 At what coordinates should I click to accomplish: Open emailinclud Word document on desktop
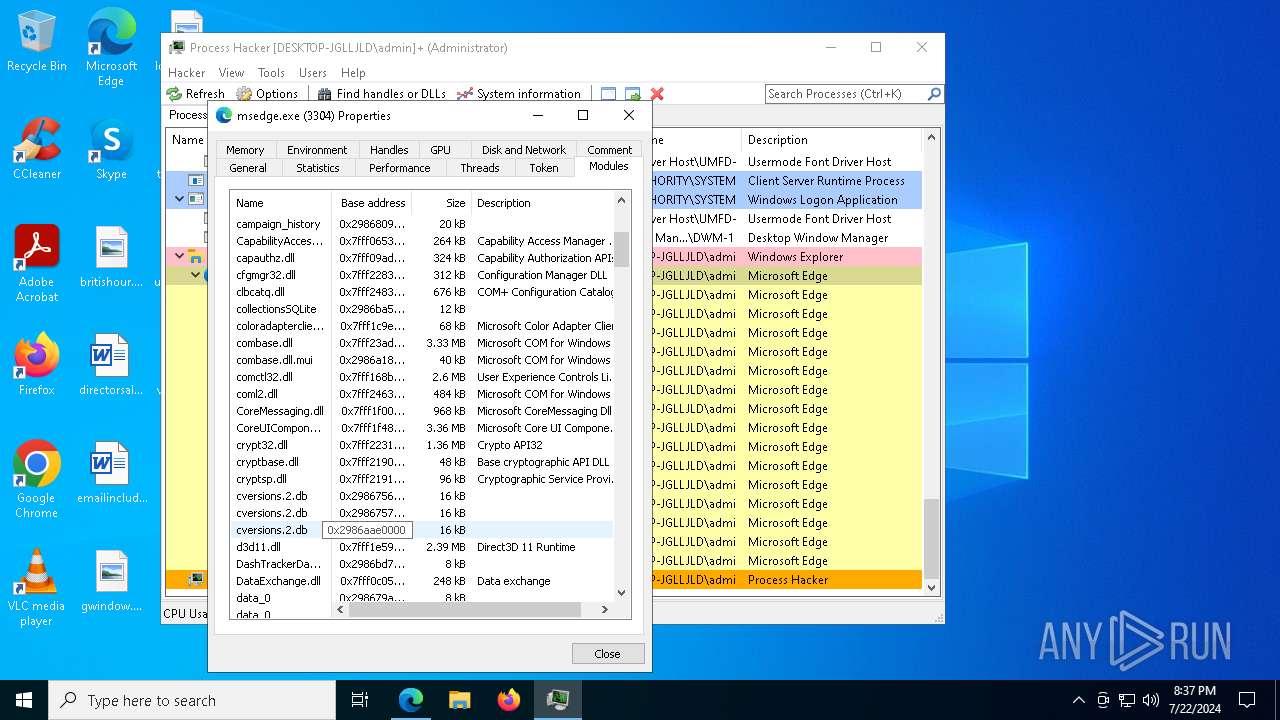pyautogui.click(x=111, y=473)
